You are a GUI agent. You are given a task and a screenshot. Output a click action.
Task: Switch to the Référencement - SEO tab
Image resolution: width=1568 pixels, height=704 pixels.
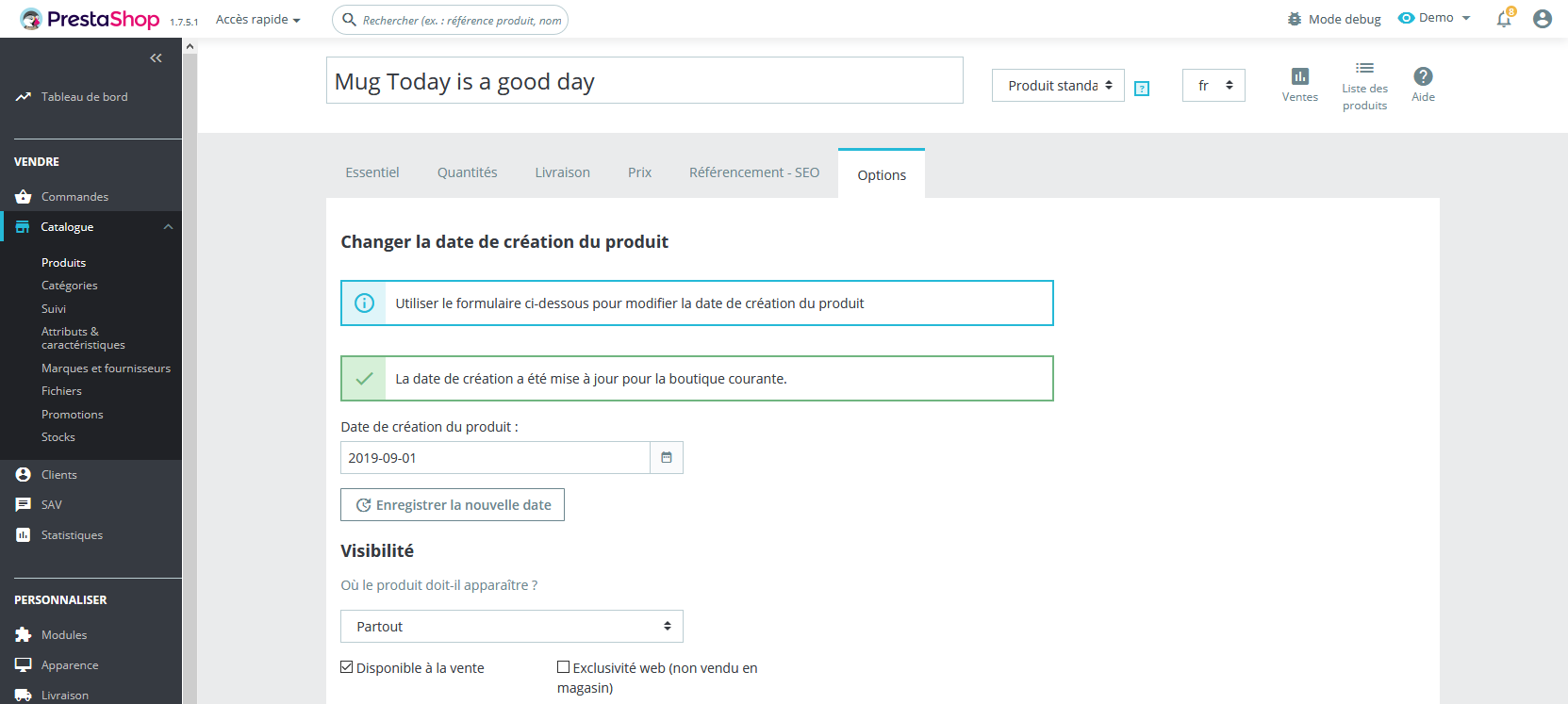(753, 172)
